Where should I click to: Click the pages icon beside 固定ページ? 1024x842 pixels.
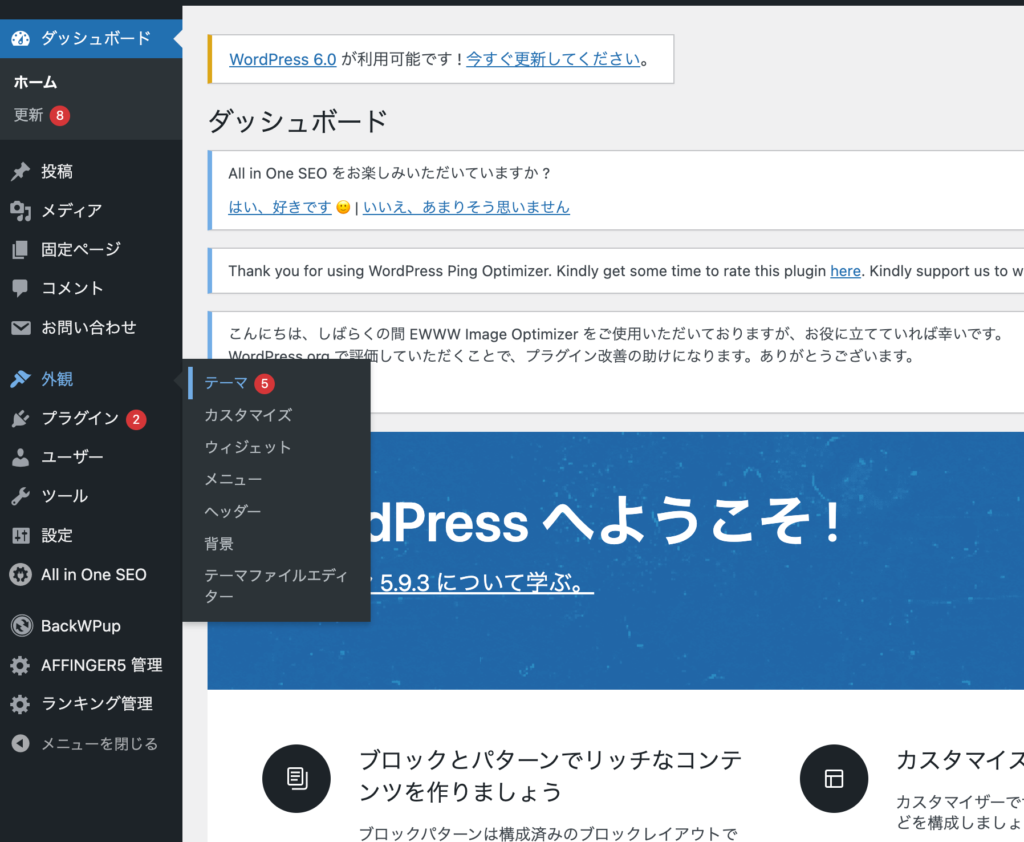coord(20,250)
